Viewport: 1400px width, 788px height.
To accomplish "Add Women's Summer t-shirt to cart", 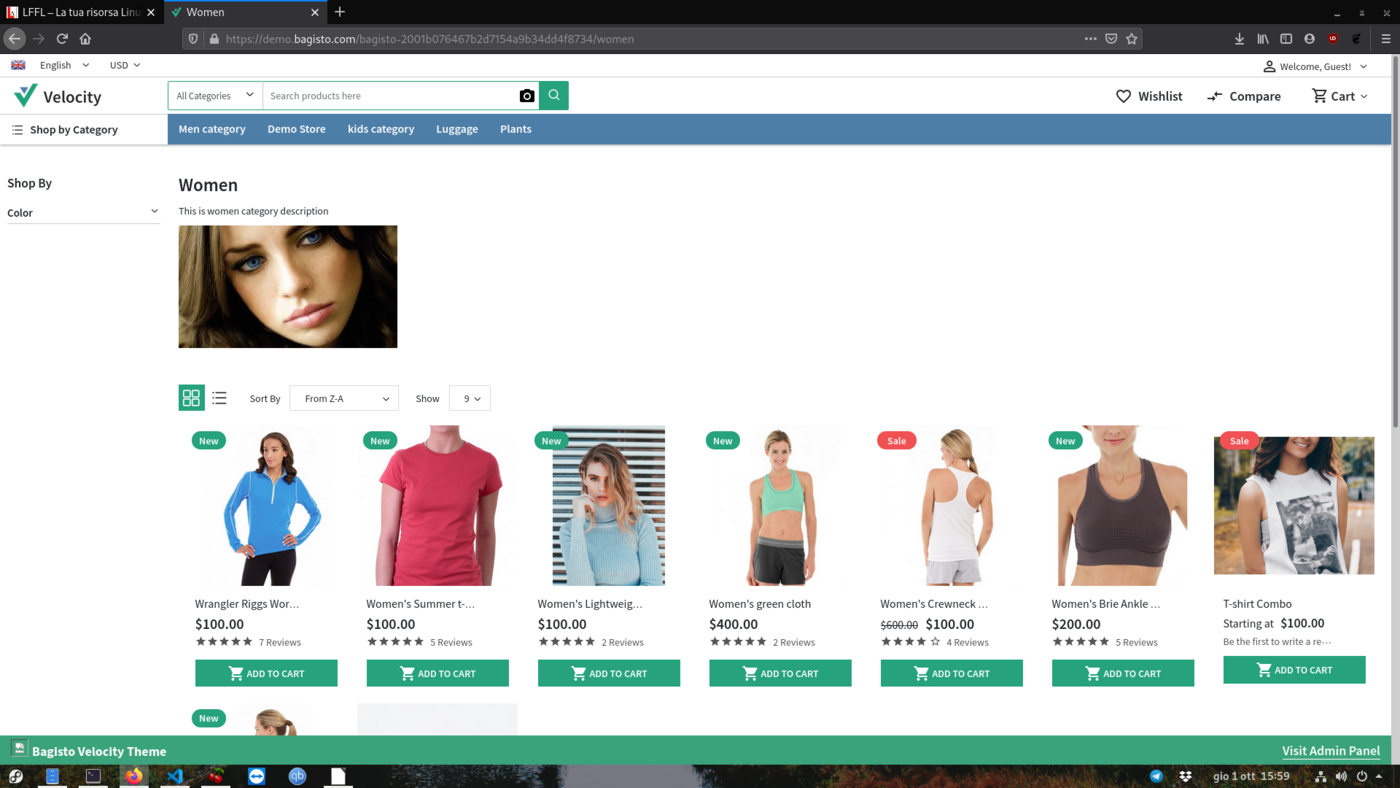I will pyautogui.click(x=437, y=673).
